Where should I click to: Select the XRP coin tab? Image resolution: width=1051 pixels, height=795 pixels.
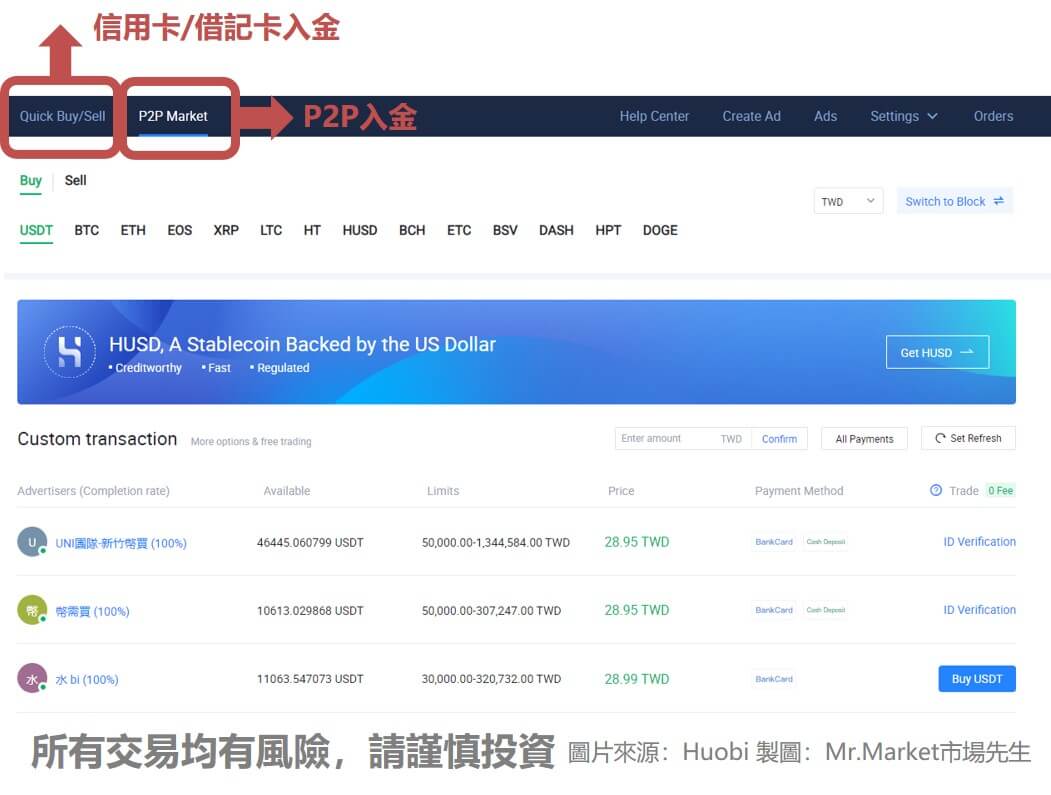[x=226, y=231]
